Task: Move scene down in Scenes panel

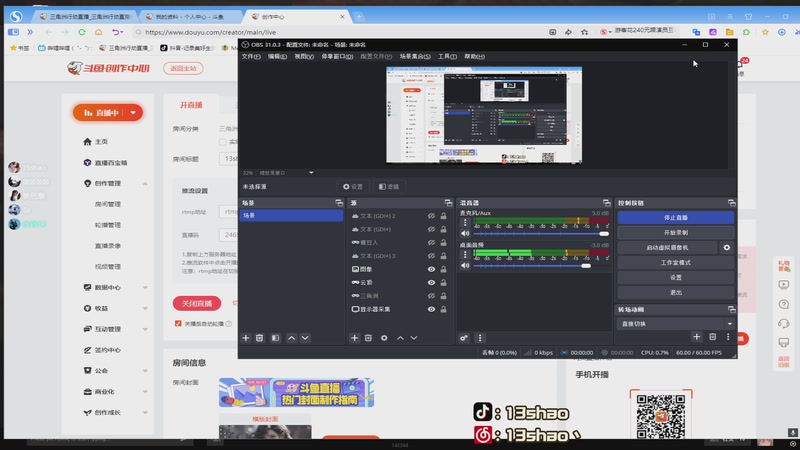Action: [305, 338]
